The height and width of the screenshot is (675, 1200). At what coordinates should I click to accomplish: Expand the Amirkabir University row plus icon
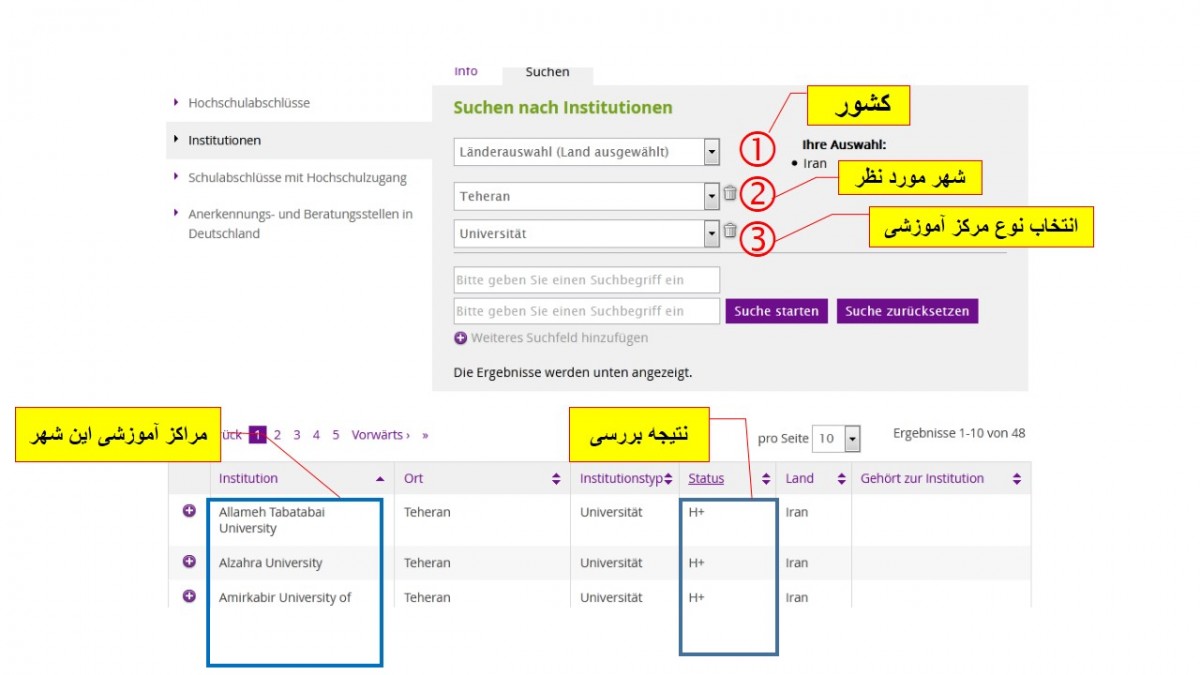pyautogui.click(x=189, y=596)
